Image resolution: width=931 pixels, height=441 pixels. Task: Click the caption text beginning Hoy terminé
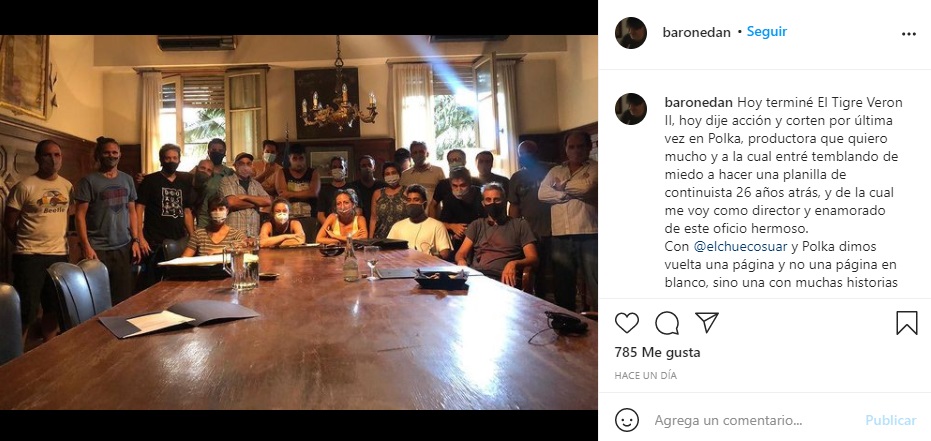pyautogui.click(x=782, y=192)
